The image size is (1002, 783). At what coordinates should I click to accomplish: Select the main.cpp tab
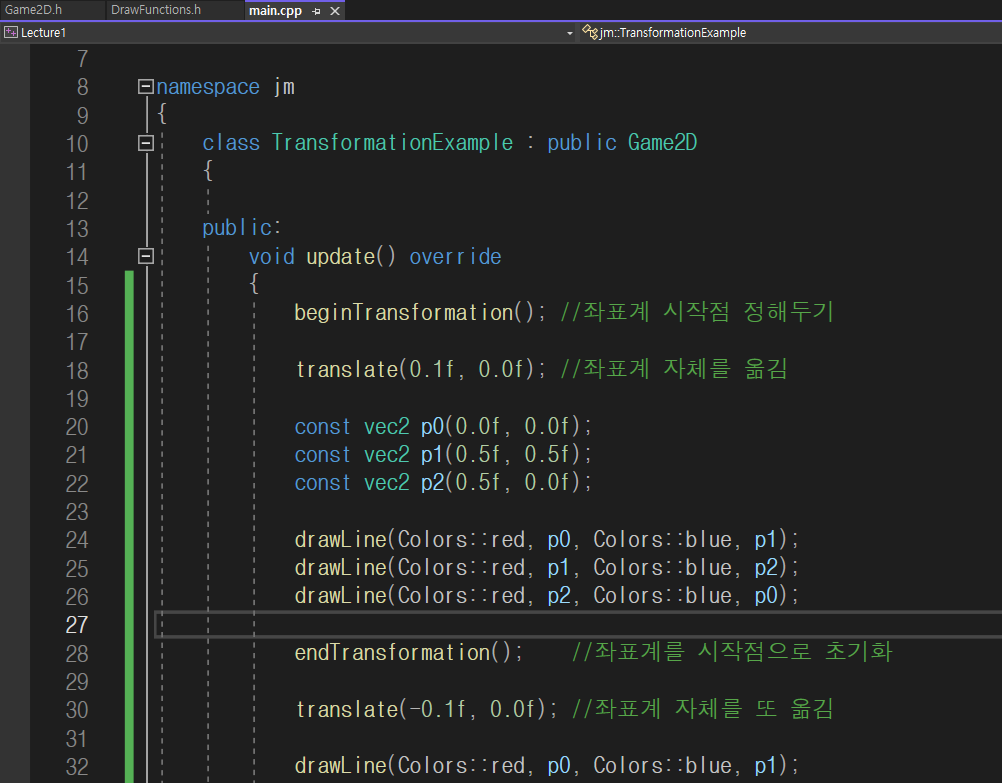(x=275, y=10)
